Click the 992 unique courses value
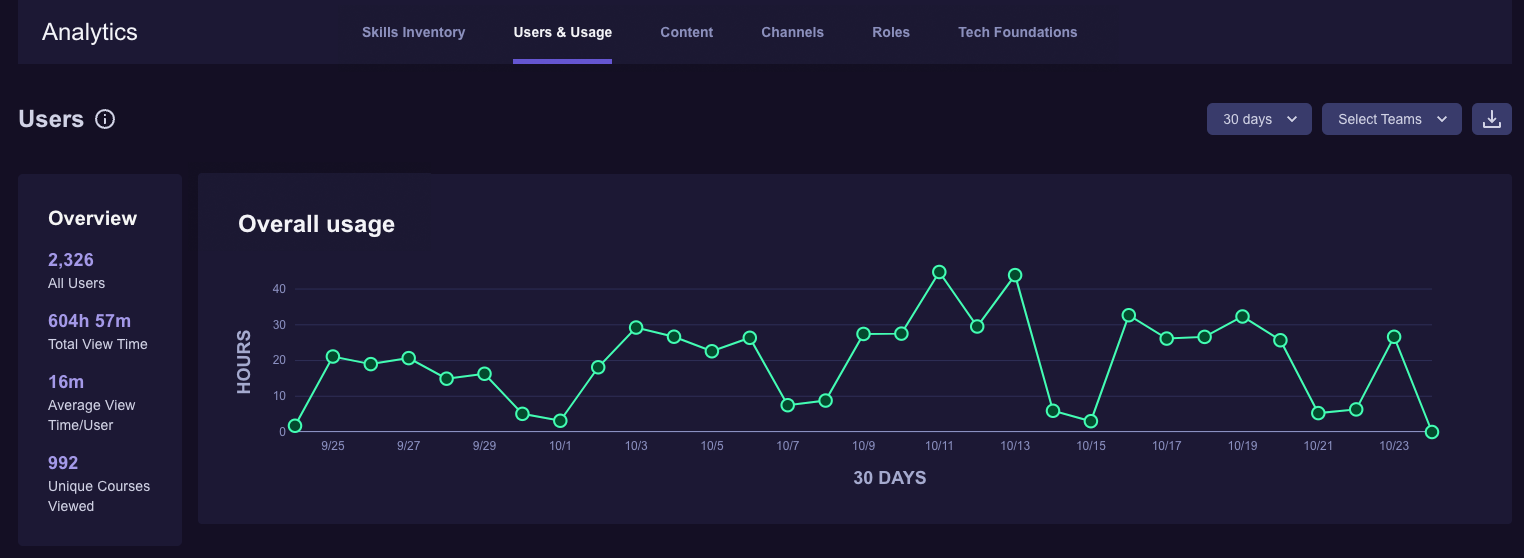This screenshot has width=1524, height=558. click(x=63, y=463)
